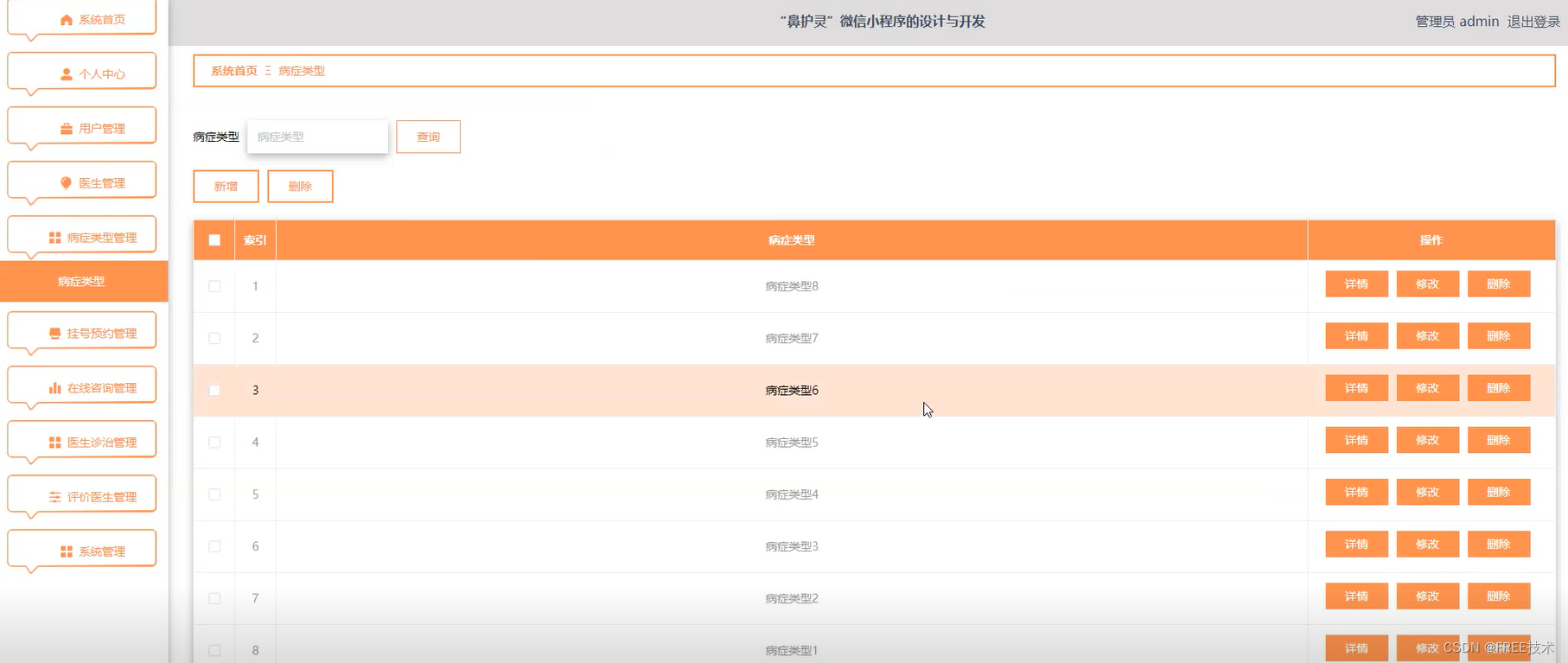This screenshot has height=663, width=1568.
Task: Check the box for row 病症类型7
Action: (214, 338)
